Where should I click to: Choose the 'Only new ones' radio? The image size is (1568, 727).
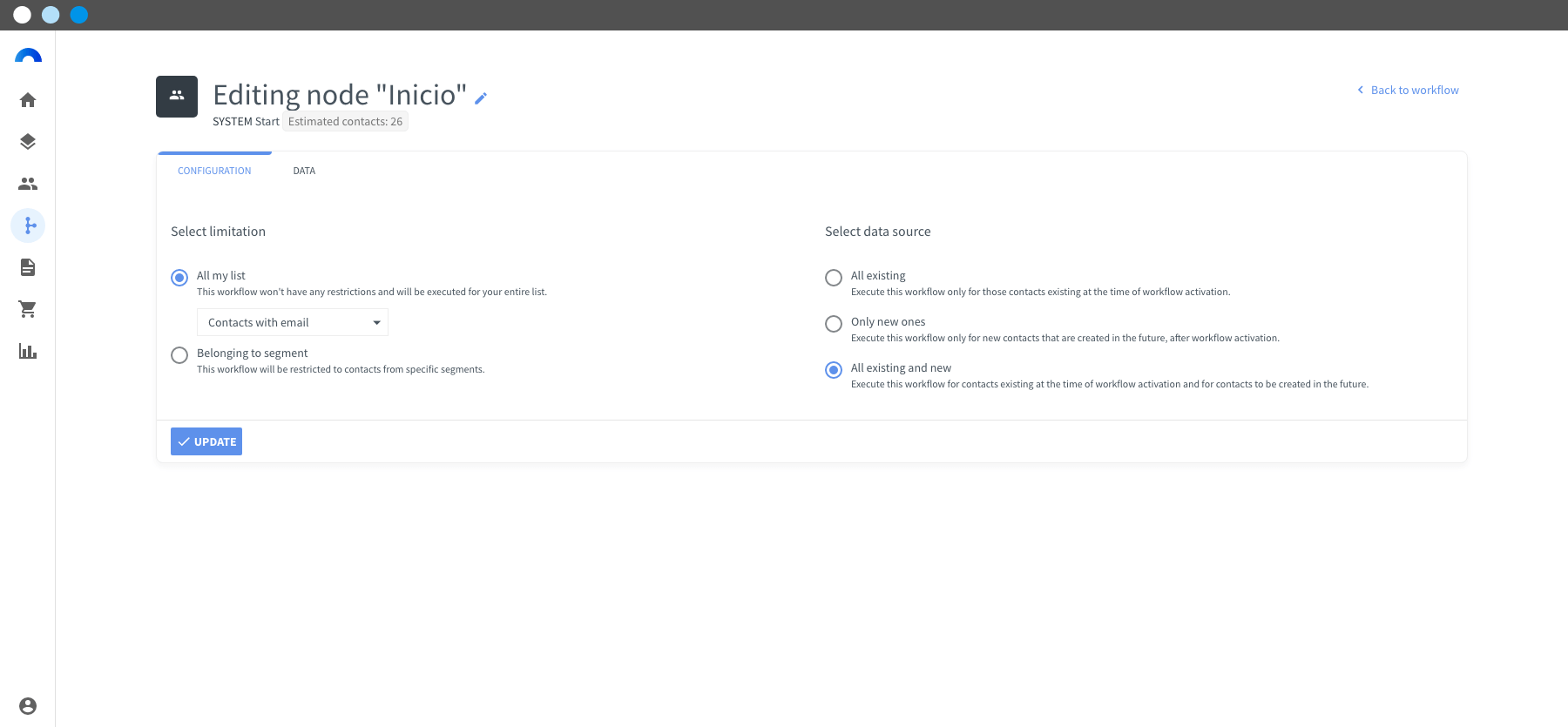point(834,324)
